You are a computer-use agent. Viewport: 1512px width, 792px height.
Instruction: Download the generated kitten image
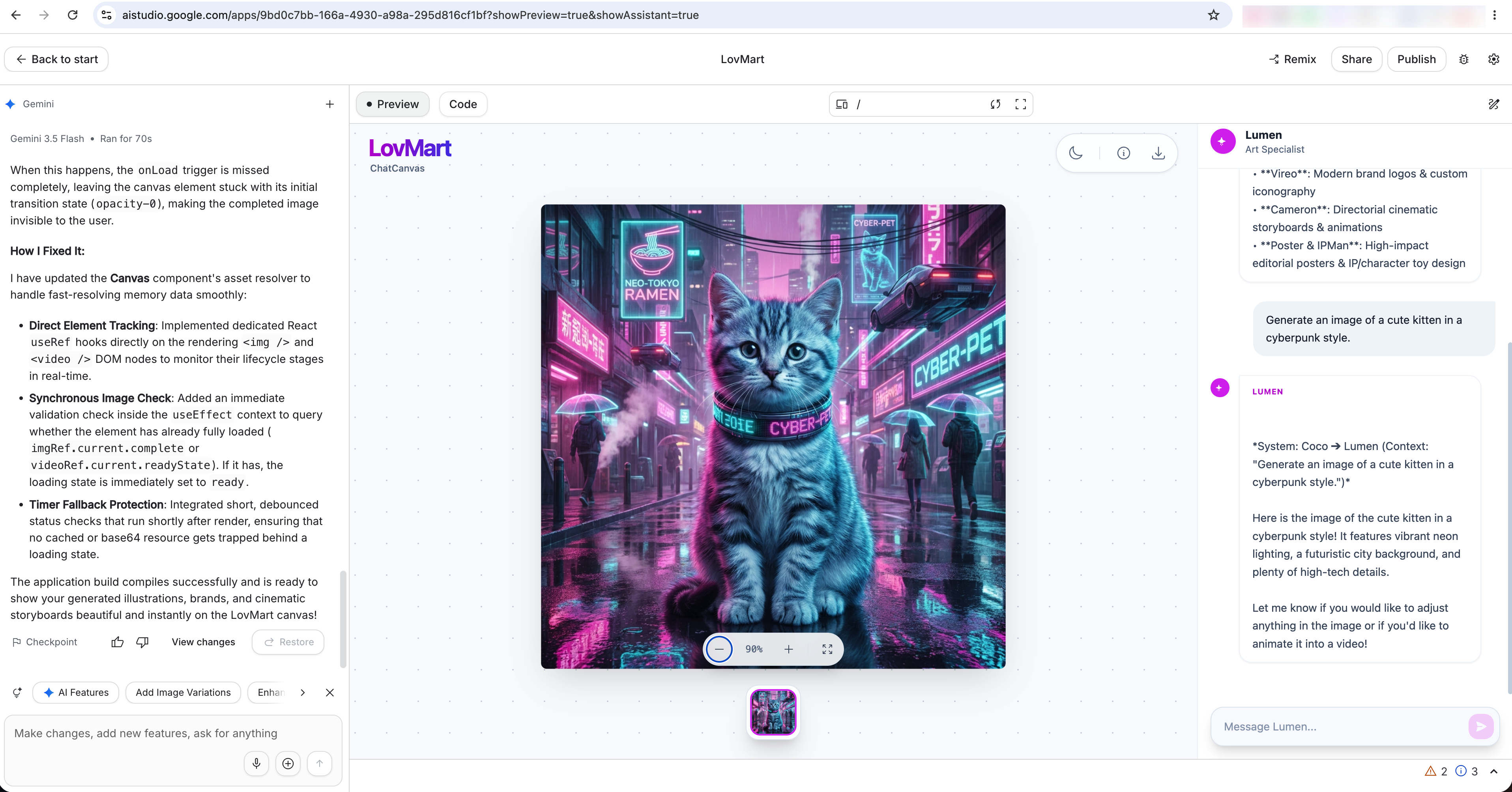[1158, 153]
